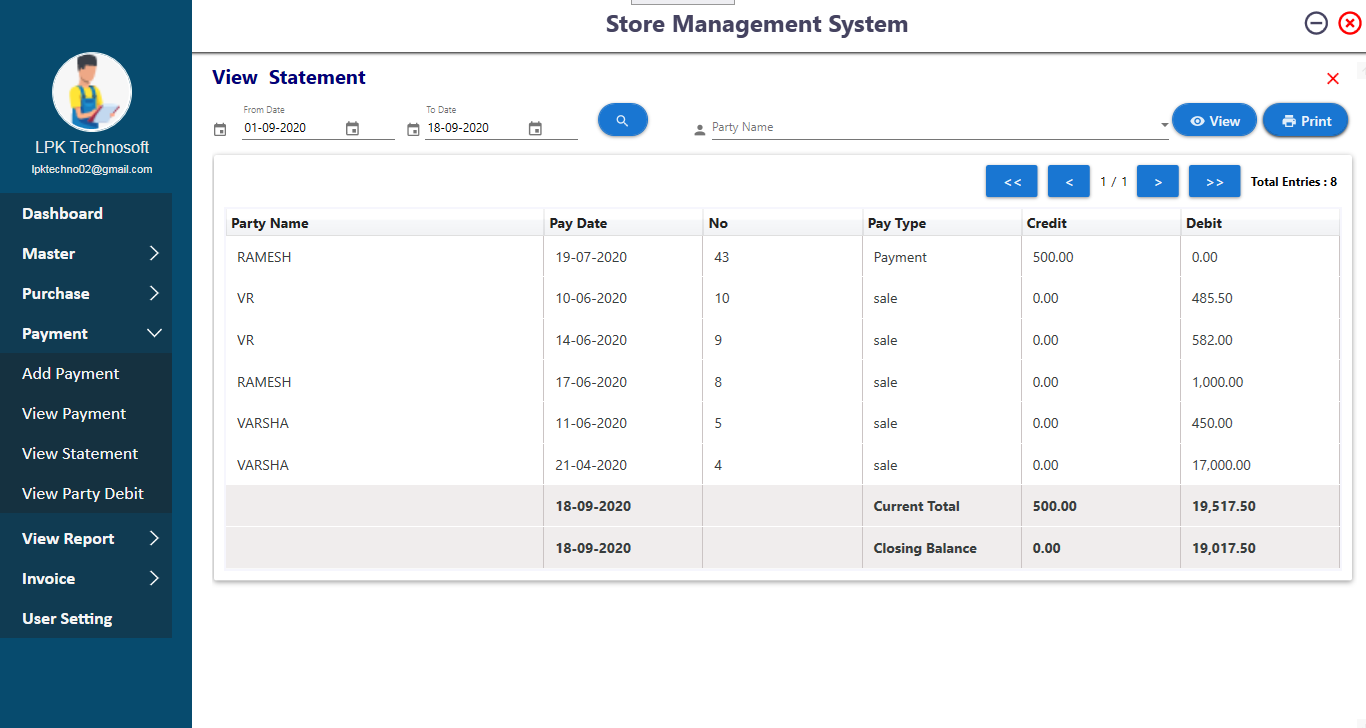1366x728 pixels.
Task: Click the blue search magnifier button
Action: click(622, 120)
